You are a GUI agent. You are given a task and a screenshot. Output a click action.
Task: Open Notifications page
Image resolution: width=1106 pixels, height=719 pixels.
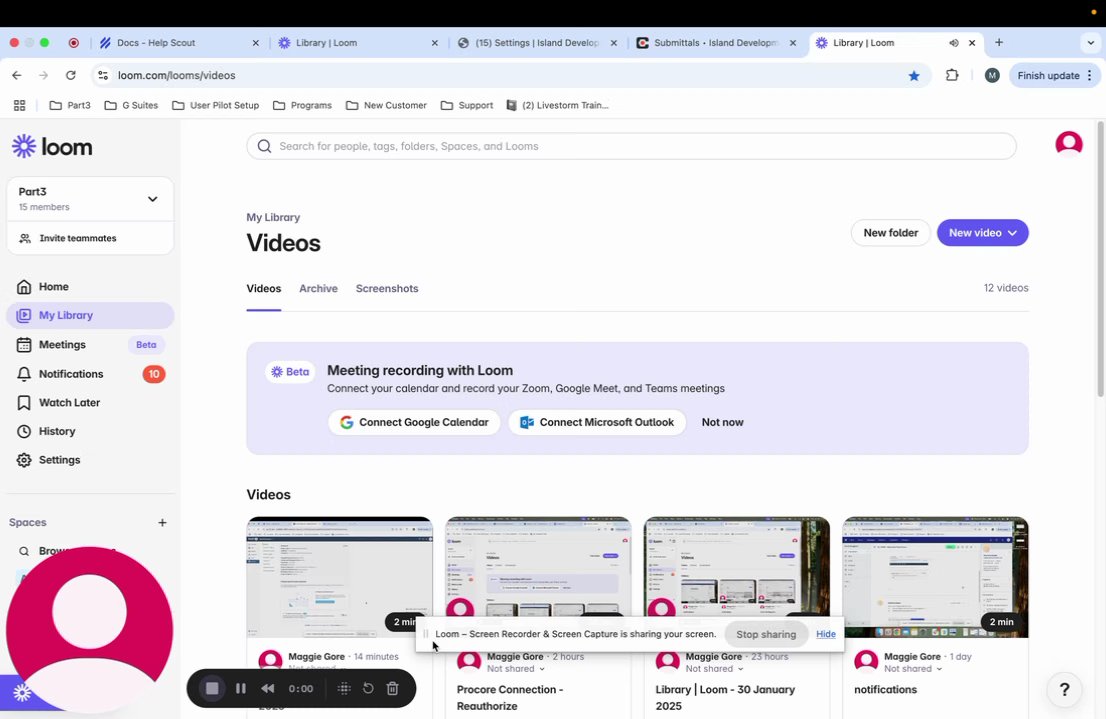71,374
